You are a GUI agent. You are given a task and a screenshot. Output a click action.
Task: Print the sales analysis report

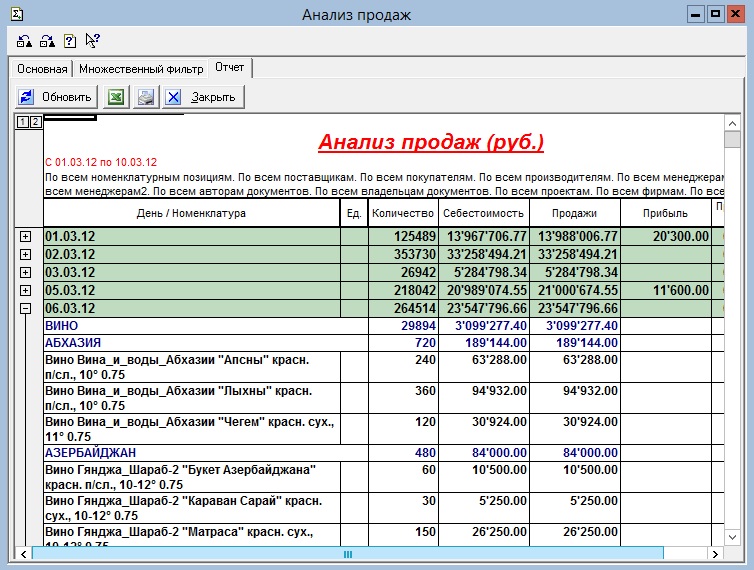pyautogui.click(x=146, y=97)
